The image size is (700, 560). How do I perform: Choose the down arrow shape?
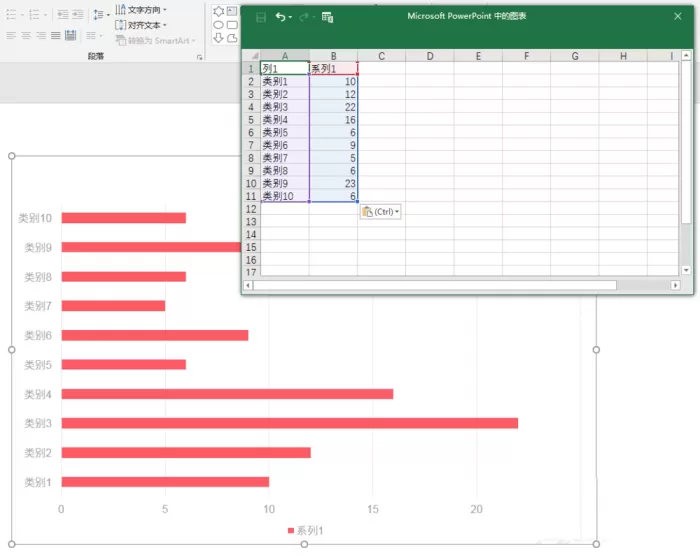218,38
